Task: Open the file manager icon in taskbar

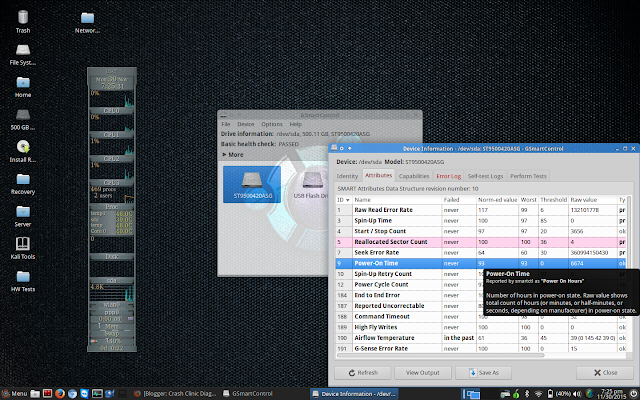Action: 35,394
